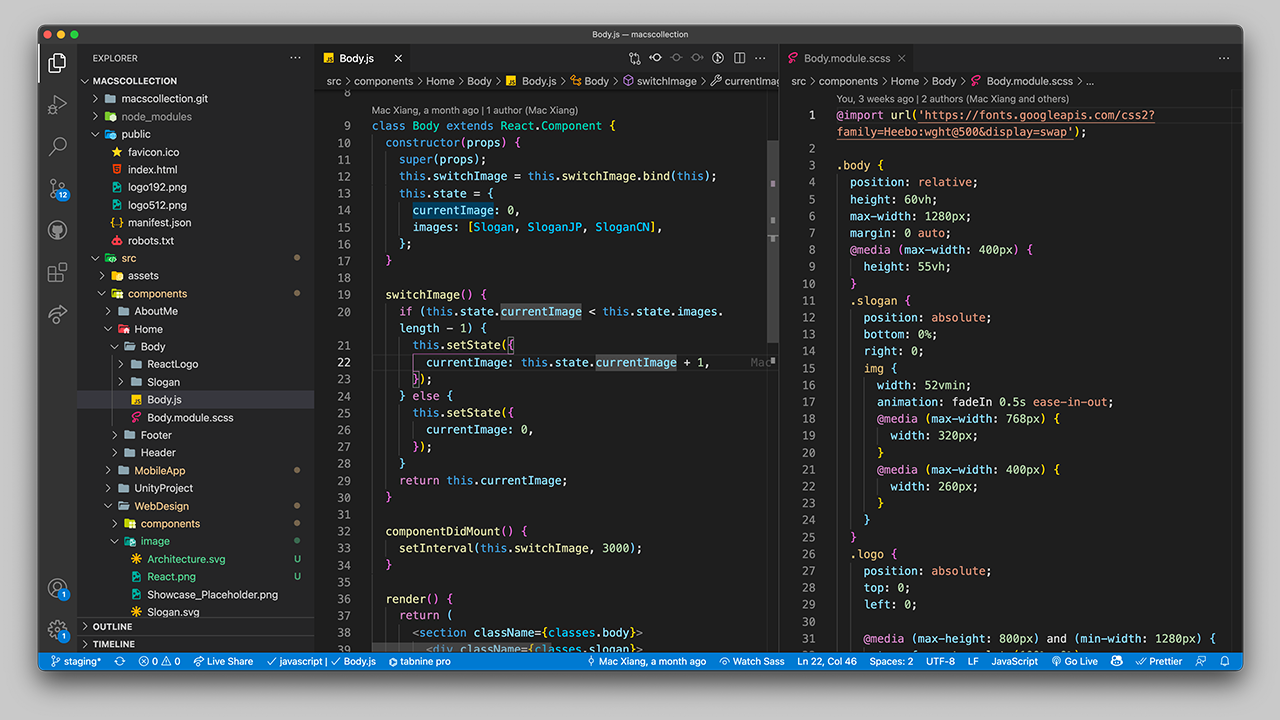Screen dimensions: 1280x720
Task: Open more actions for Body.js editor group
Action: (761, 58)
